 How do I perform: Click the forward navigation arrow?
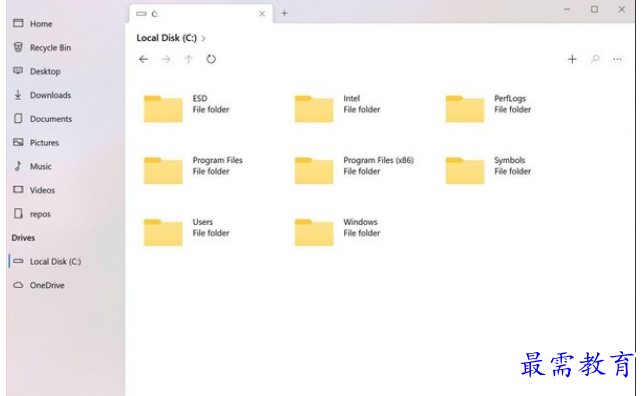166,59
